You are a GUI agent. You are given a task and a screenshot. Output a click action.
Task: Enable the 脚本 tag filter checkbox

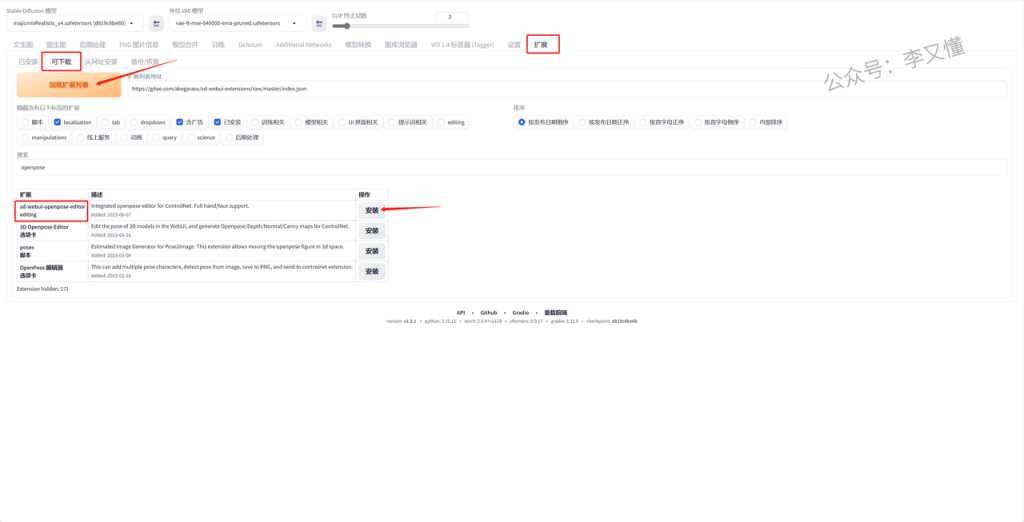[26, 122]
